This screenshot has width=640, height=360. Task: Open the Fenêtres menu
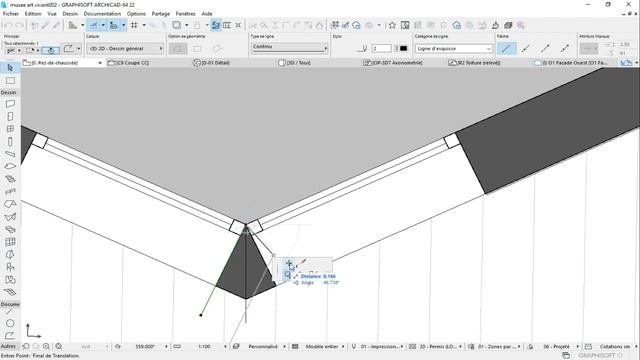(x=186, y=13)
